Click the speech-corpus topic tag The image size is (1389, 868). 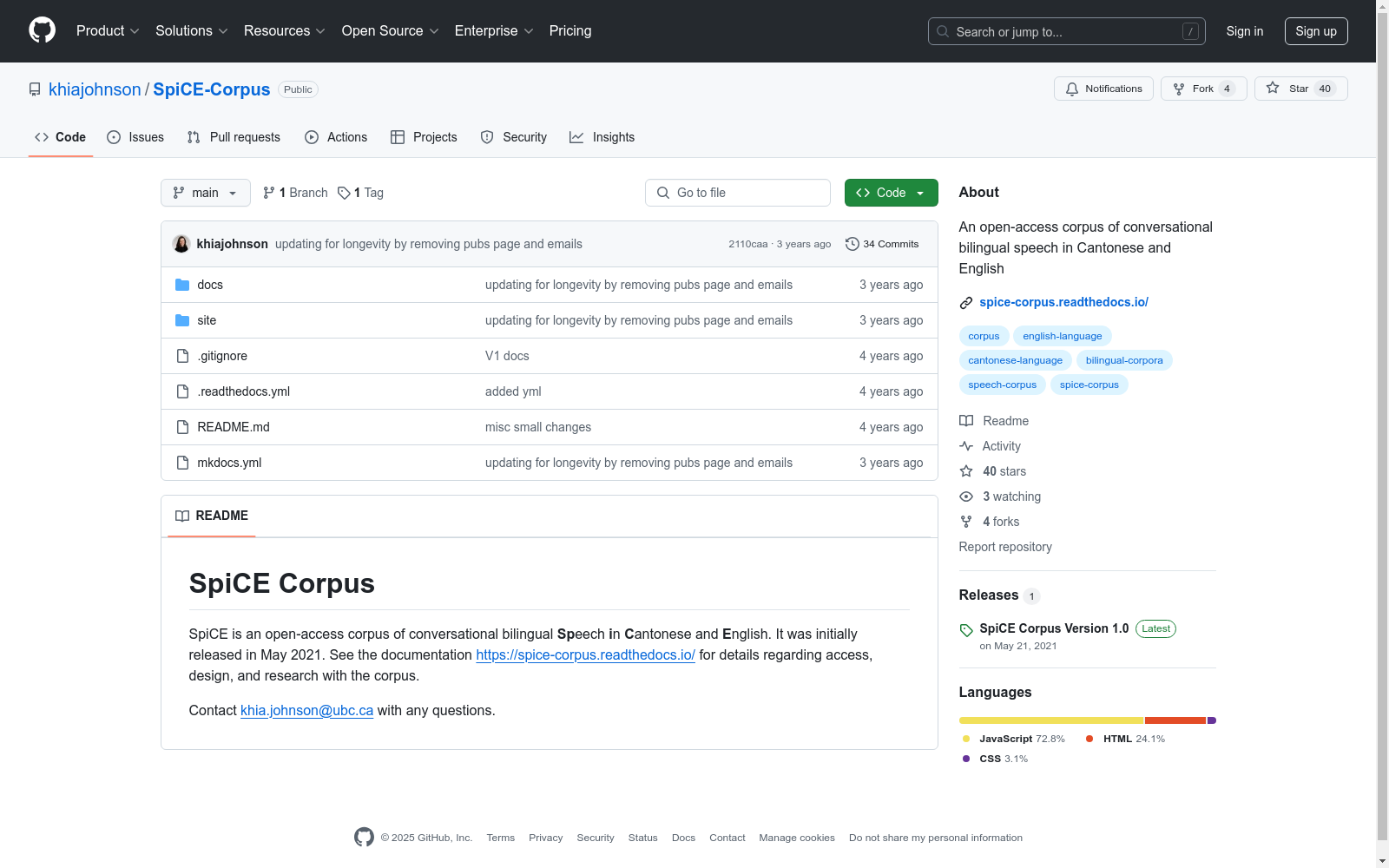pyautogui.click(x=1003, y=385)
